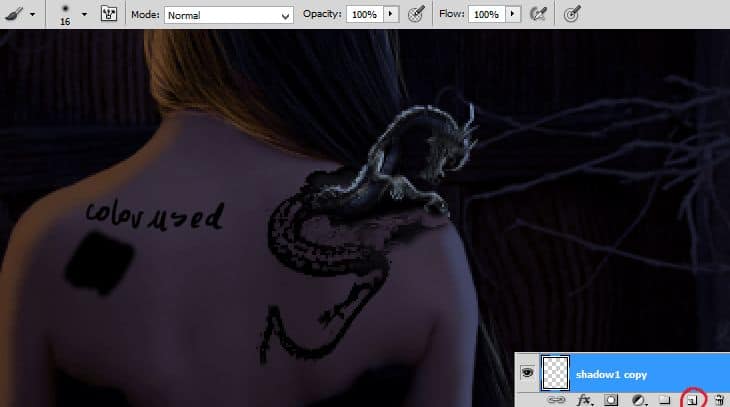Click the shadow1 copy layer thumbnail
The height and width of the screenshot is (407, 730).
pos(557,372)
